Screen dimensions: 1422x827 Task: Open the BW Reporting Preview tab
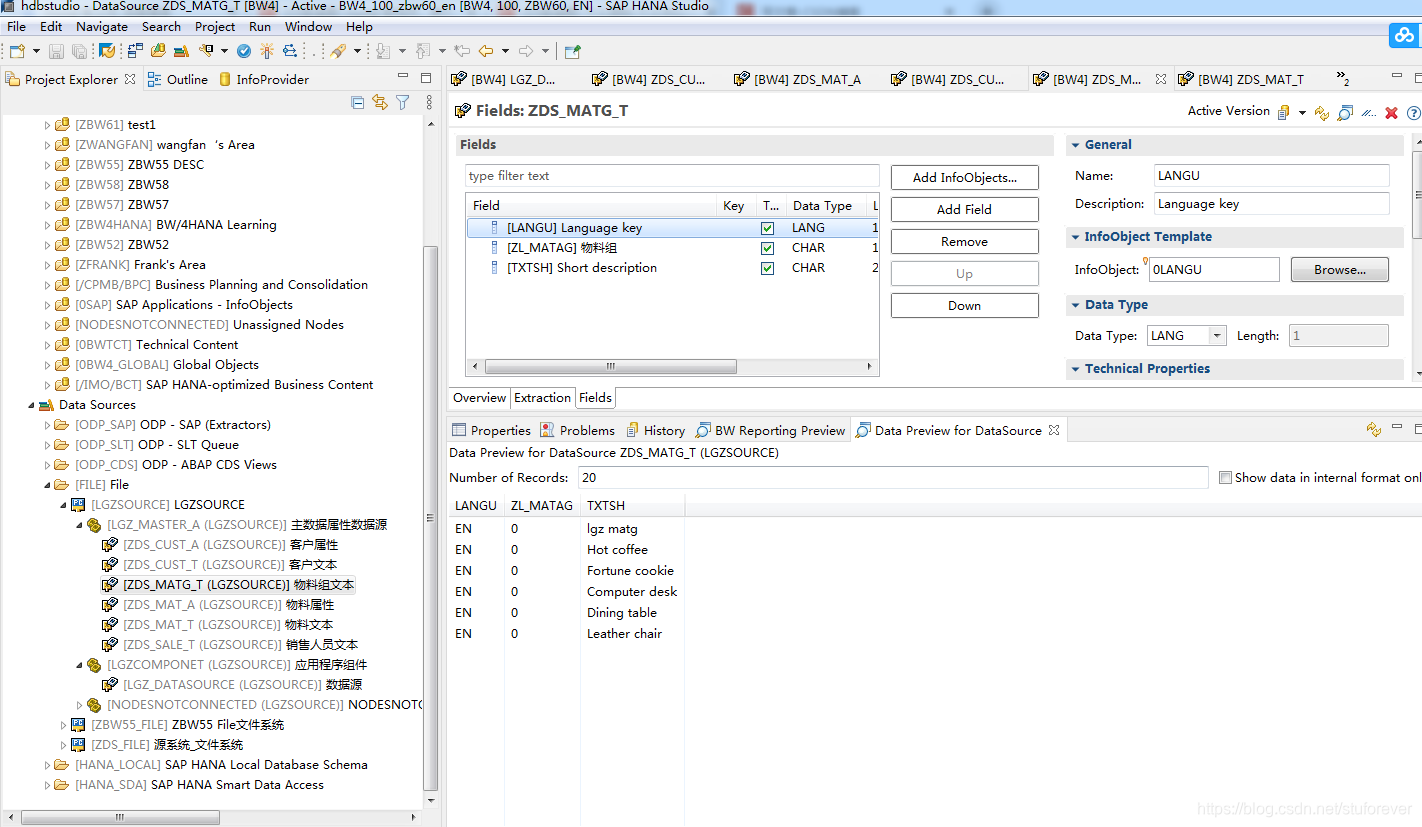click(771, 430)
